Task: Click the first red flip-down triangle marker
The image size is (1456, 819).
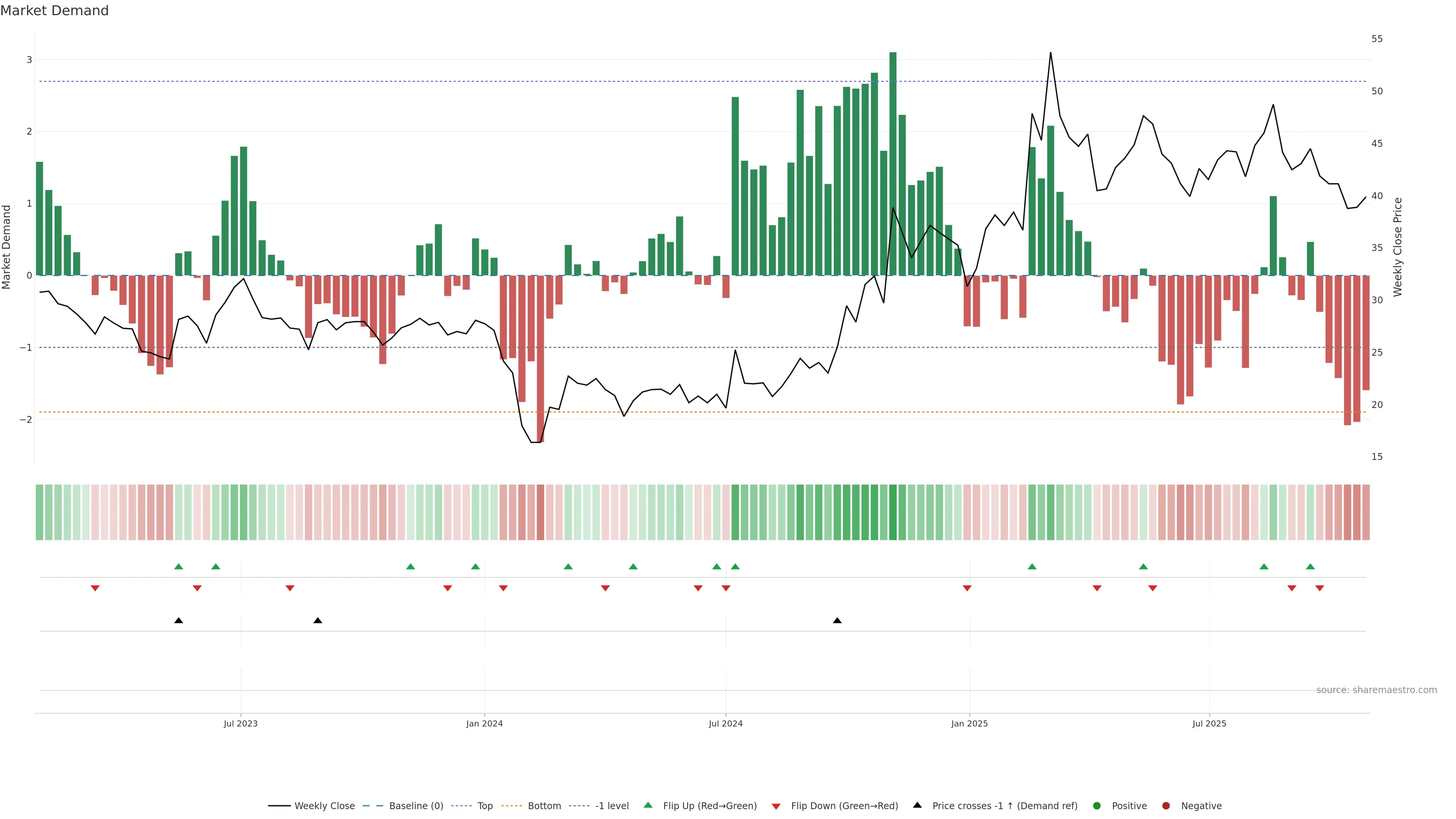Action: [95, 588]
